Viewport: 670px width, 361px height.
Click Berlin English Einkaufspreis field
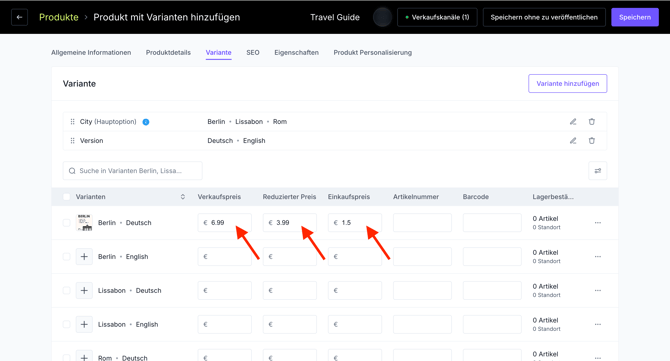(355, 257)
